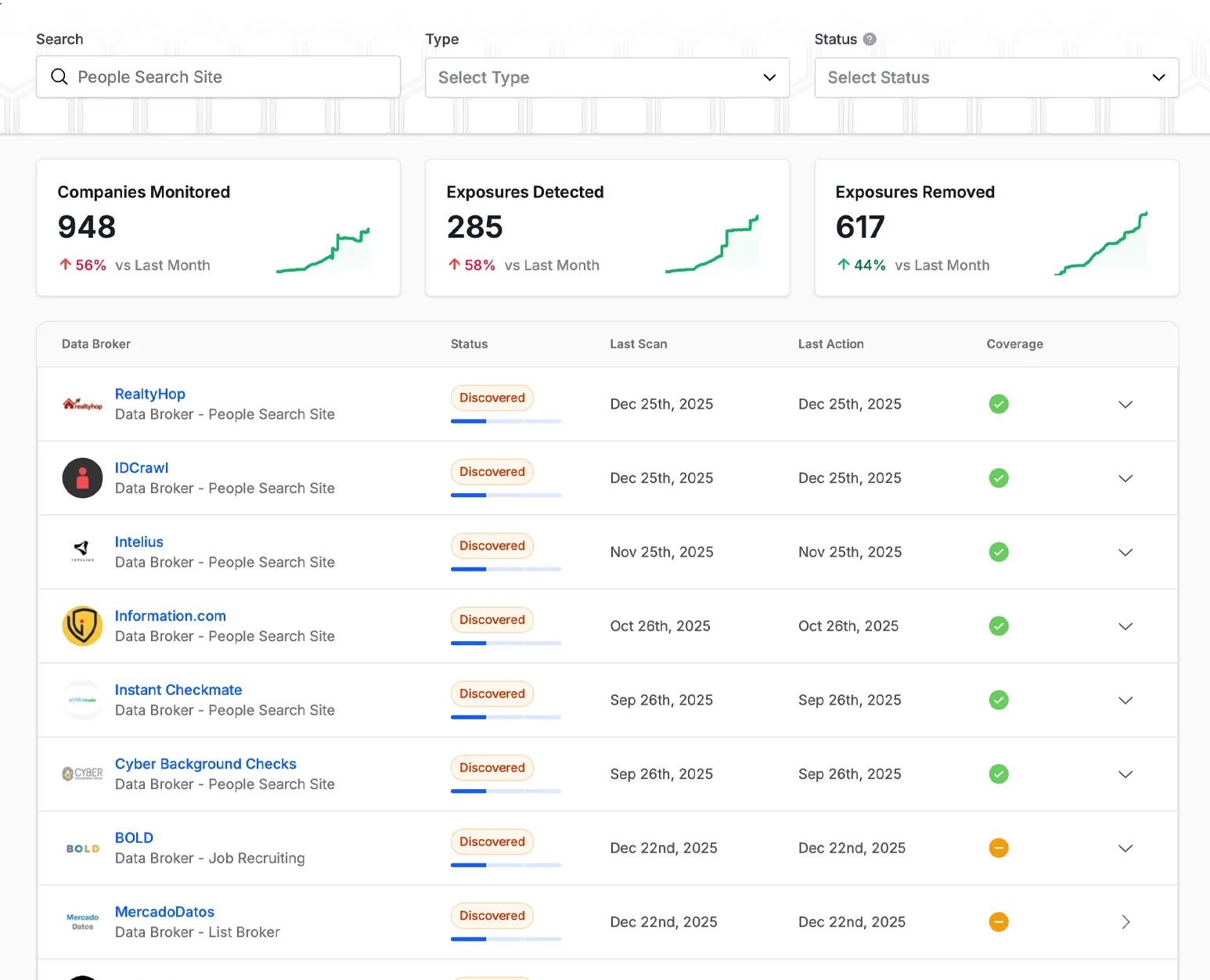Click the IDCrawl red person logo
Screen dimensions: 1210x980
[x=82, y=478]
